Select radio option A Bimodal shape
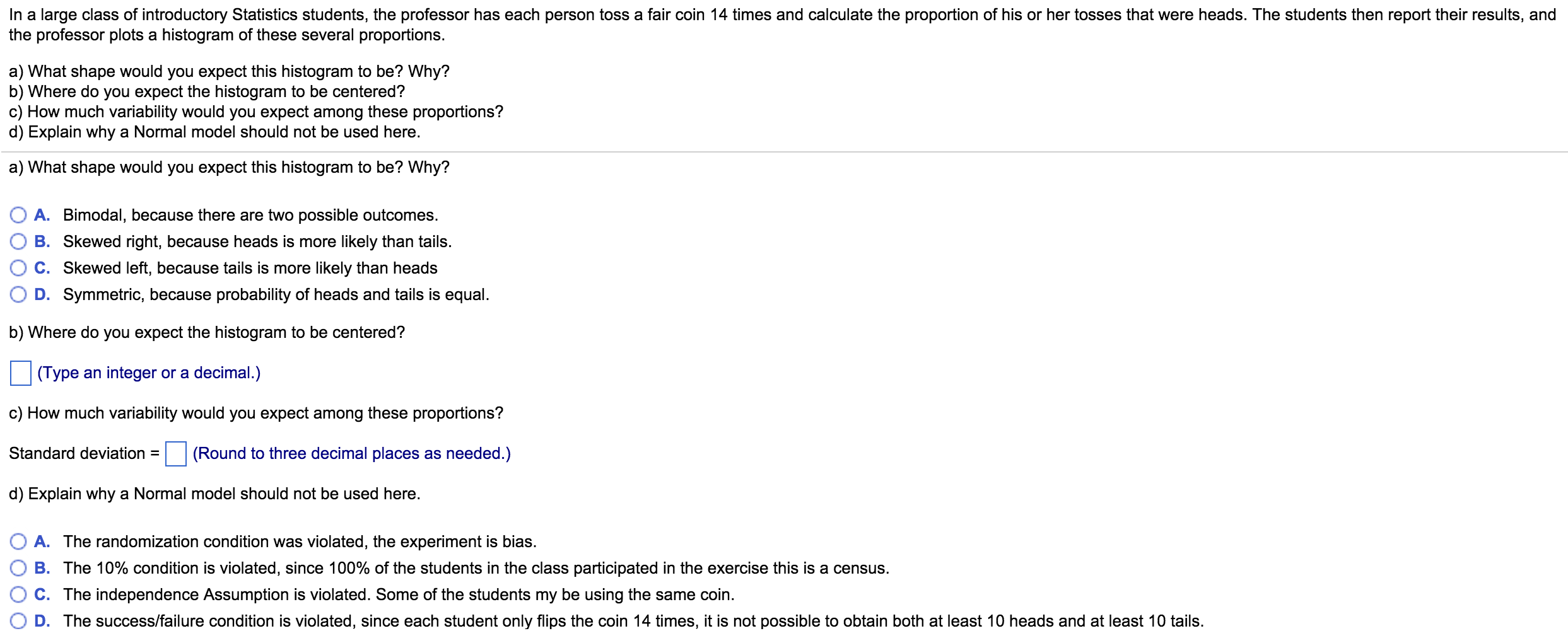 (x=18, y=216)
